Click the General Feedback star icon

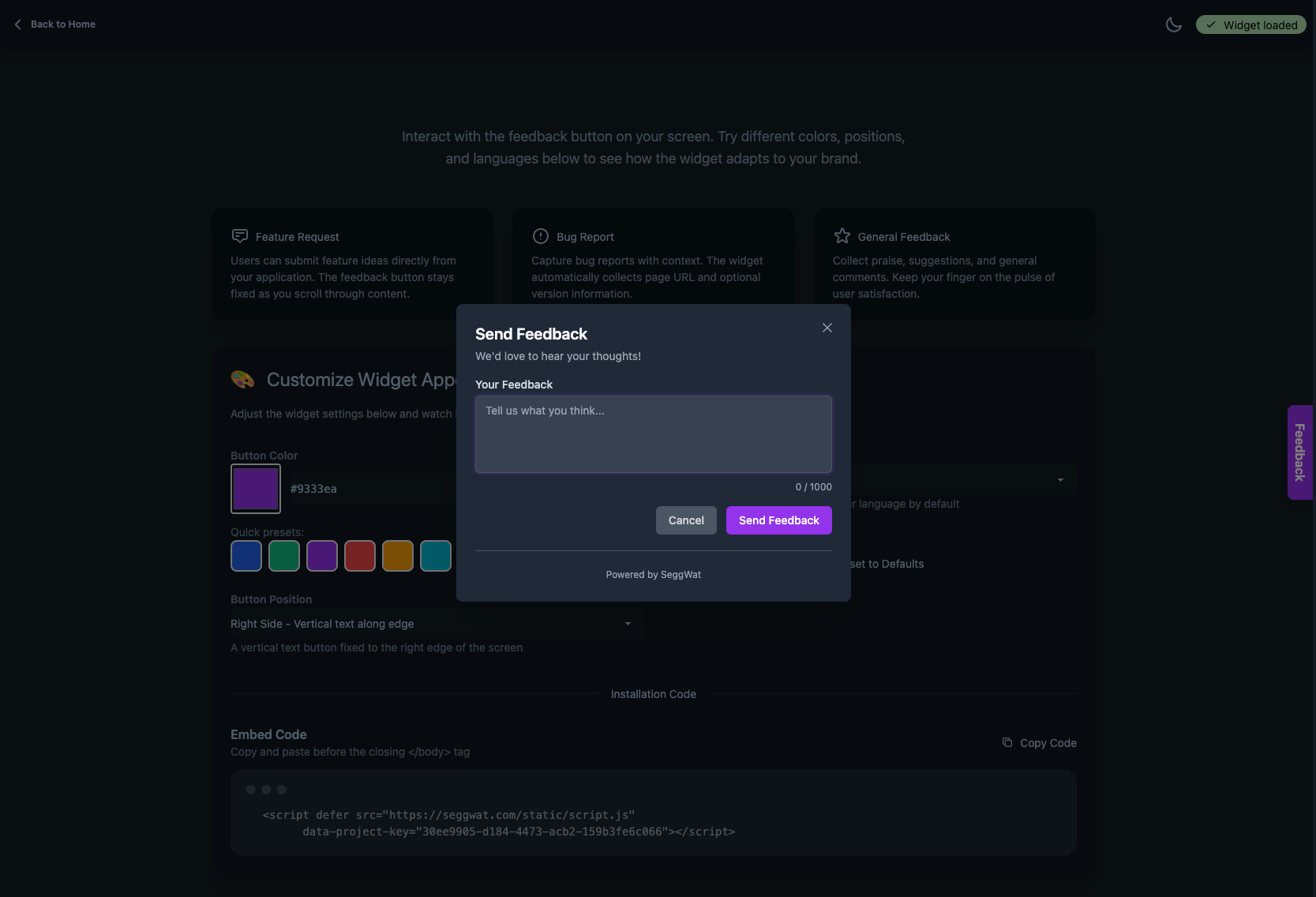click(x=842, y=236)
